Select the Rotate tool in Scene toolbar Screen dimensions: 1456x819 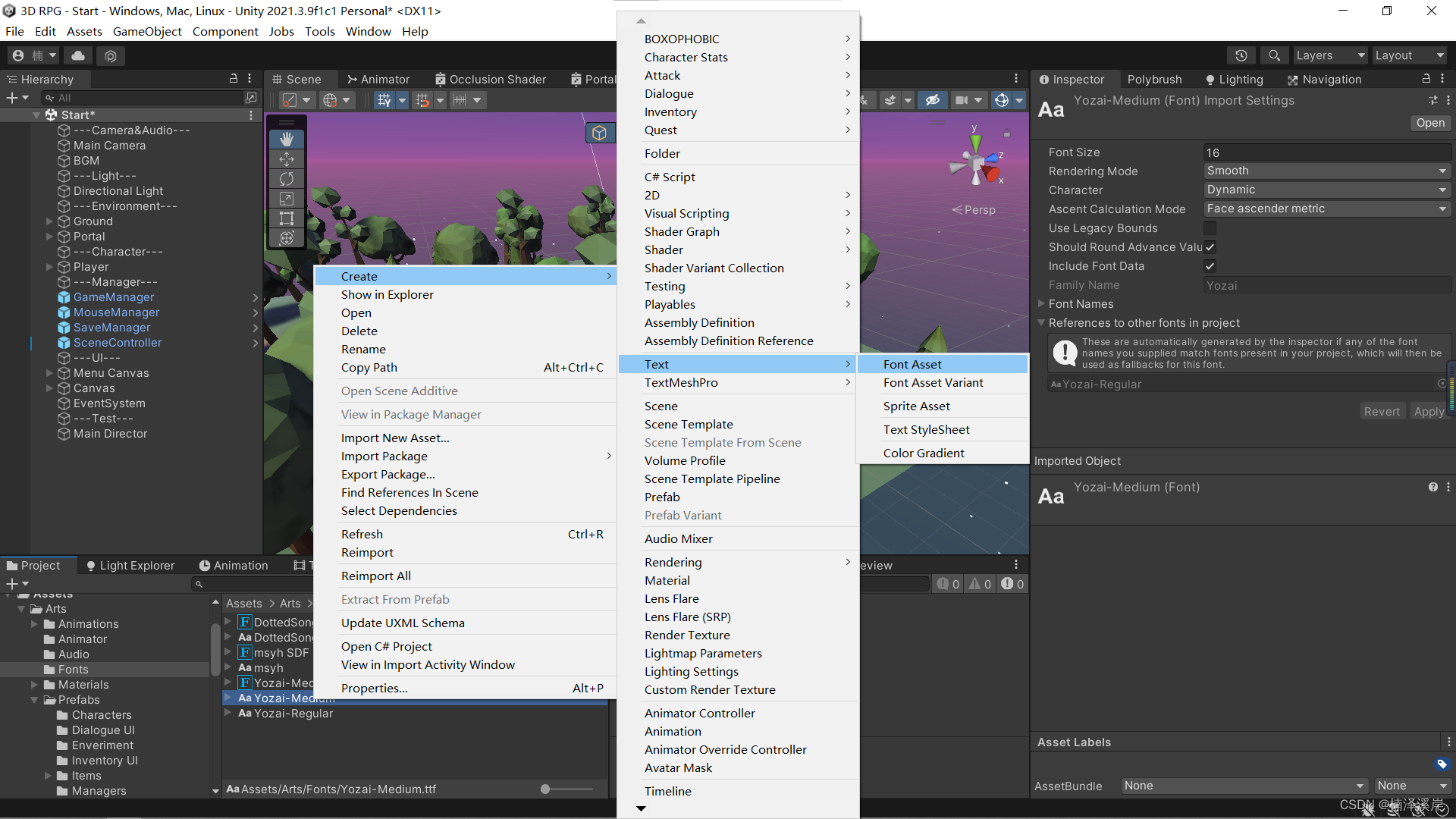pyautogui.click(x=287, y=178)
